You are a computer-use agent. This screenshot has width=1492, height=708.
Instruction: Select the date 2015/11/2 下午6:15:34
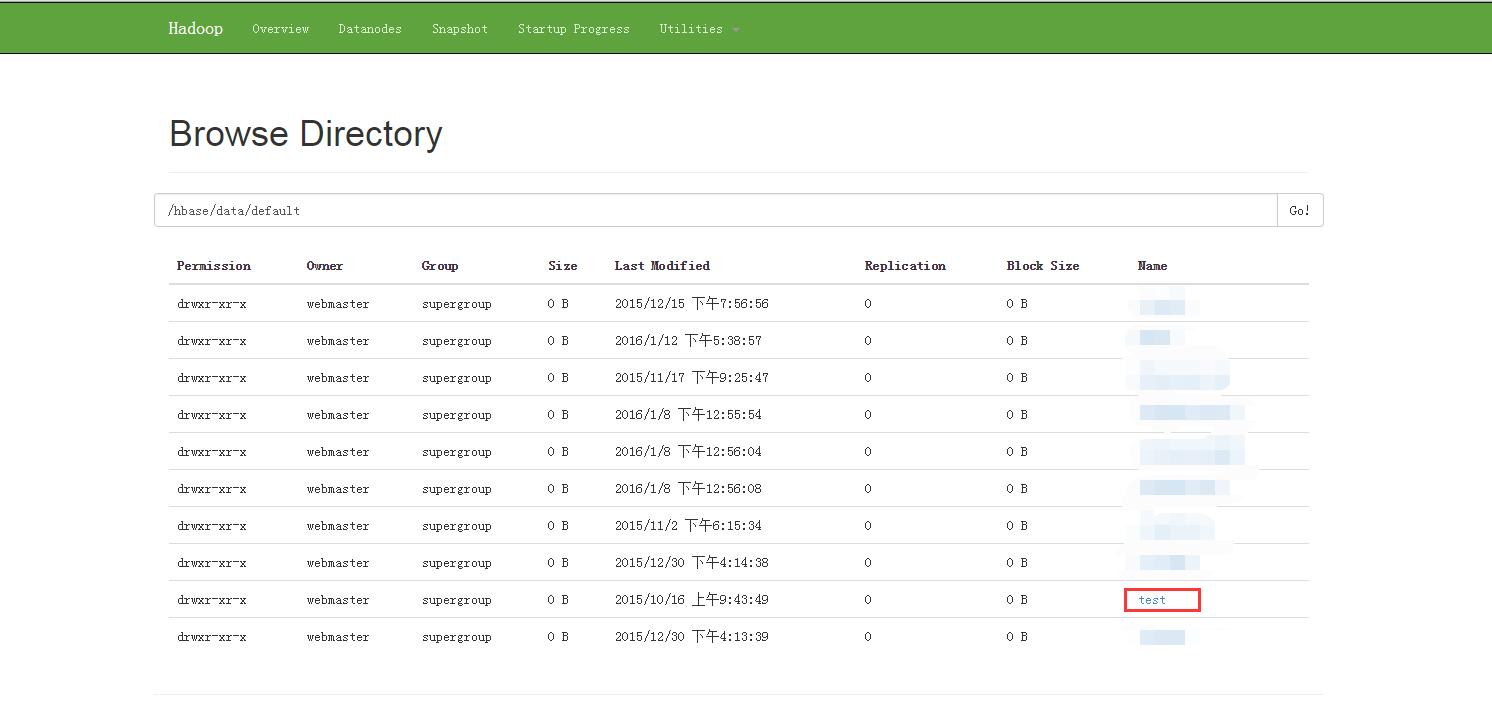click(688, 526)
